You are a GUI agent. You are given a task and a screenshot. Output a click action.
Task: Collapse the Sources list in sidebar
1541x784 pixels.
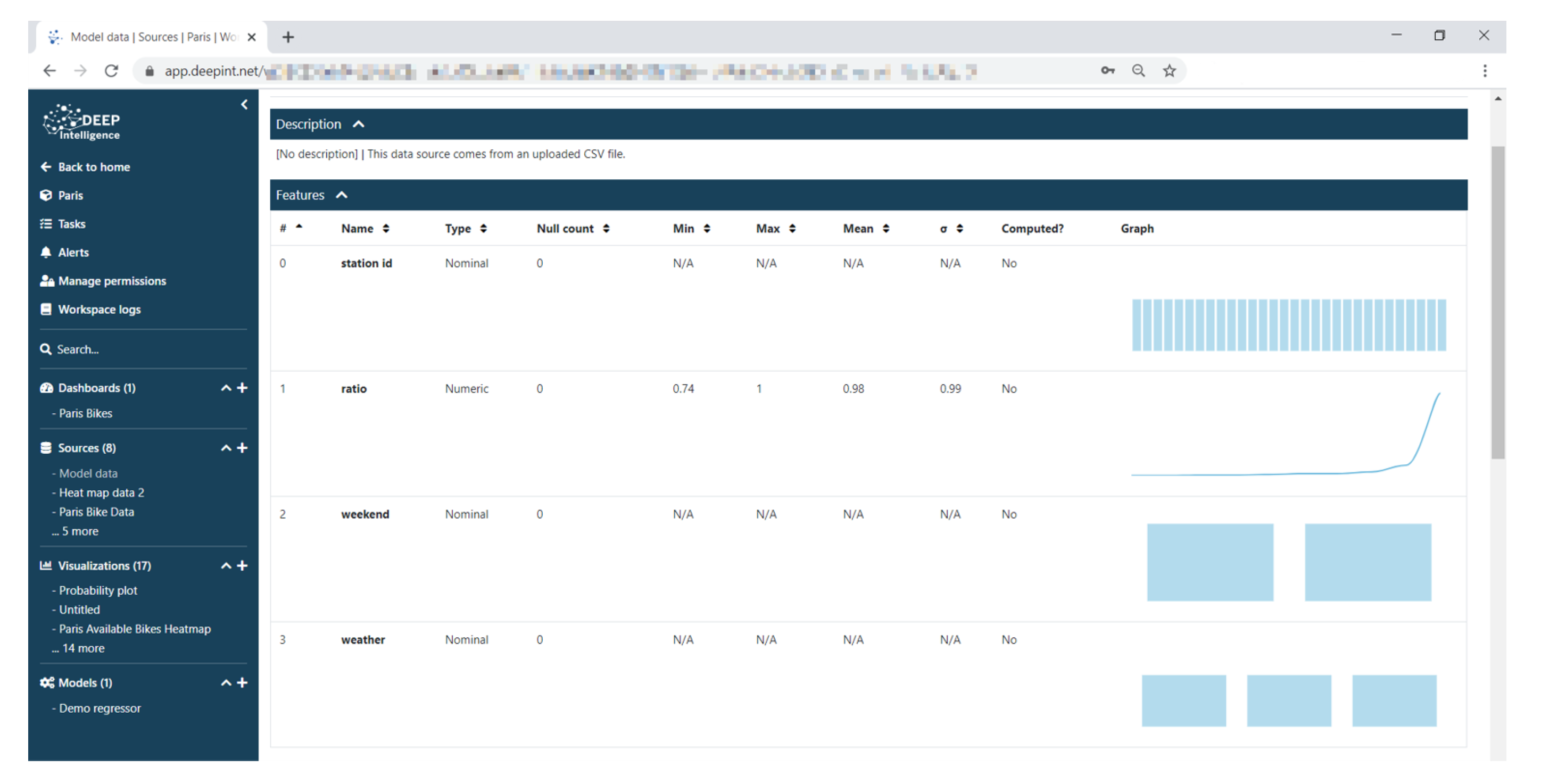[x=226, y=447]
